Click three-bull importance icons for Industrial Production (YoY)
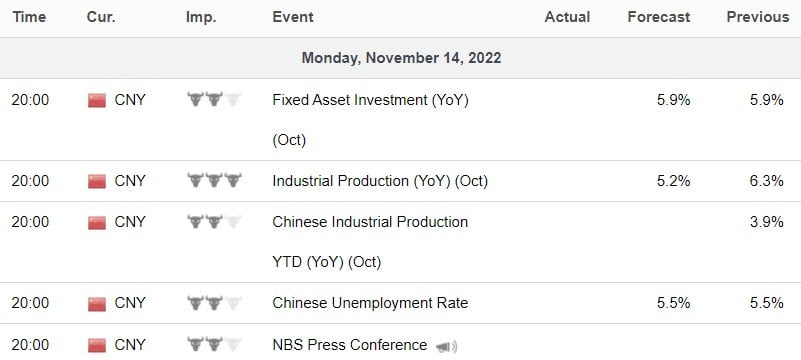This screenshot has height=360, width=801. (214, 180)
